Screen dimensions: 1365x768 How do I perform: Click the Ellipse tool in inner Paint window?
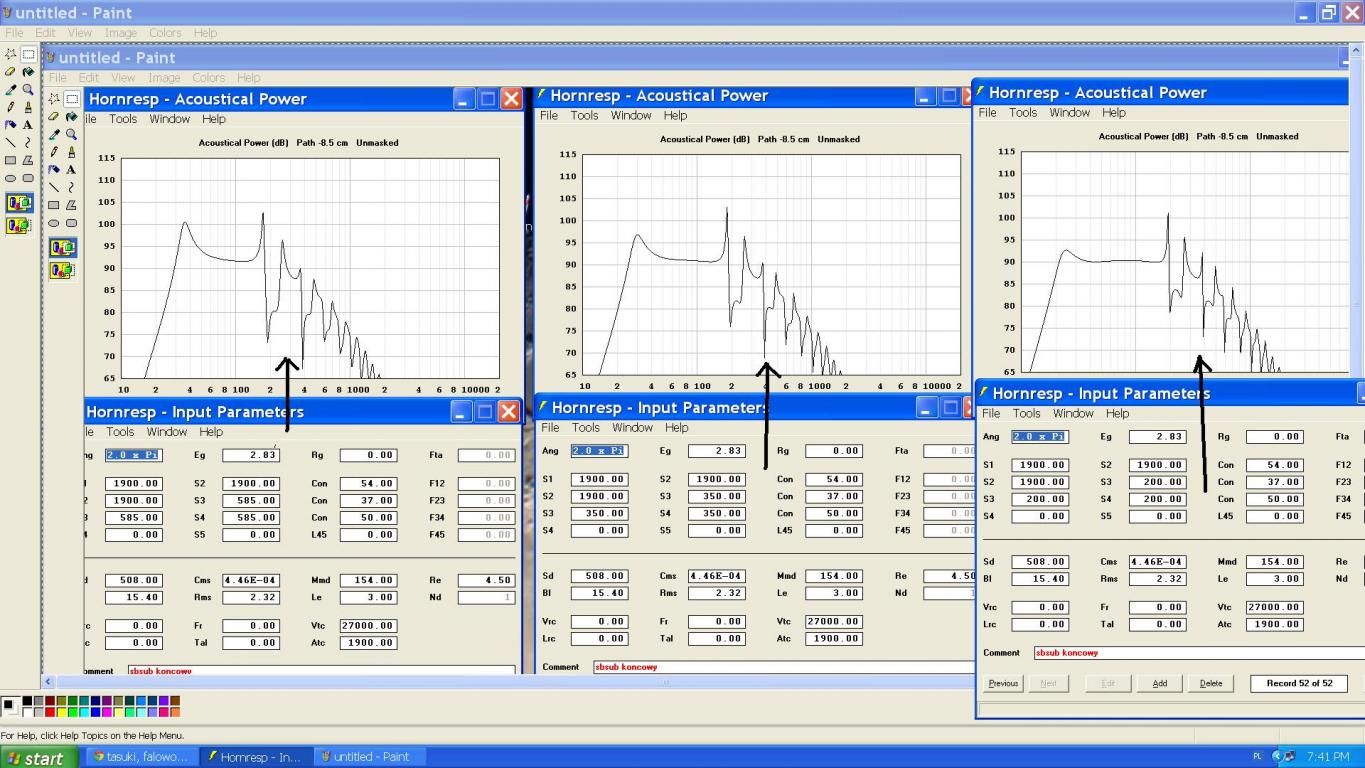(x=54, y=223)
